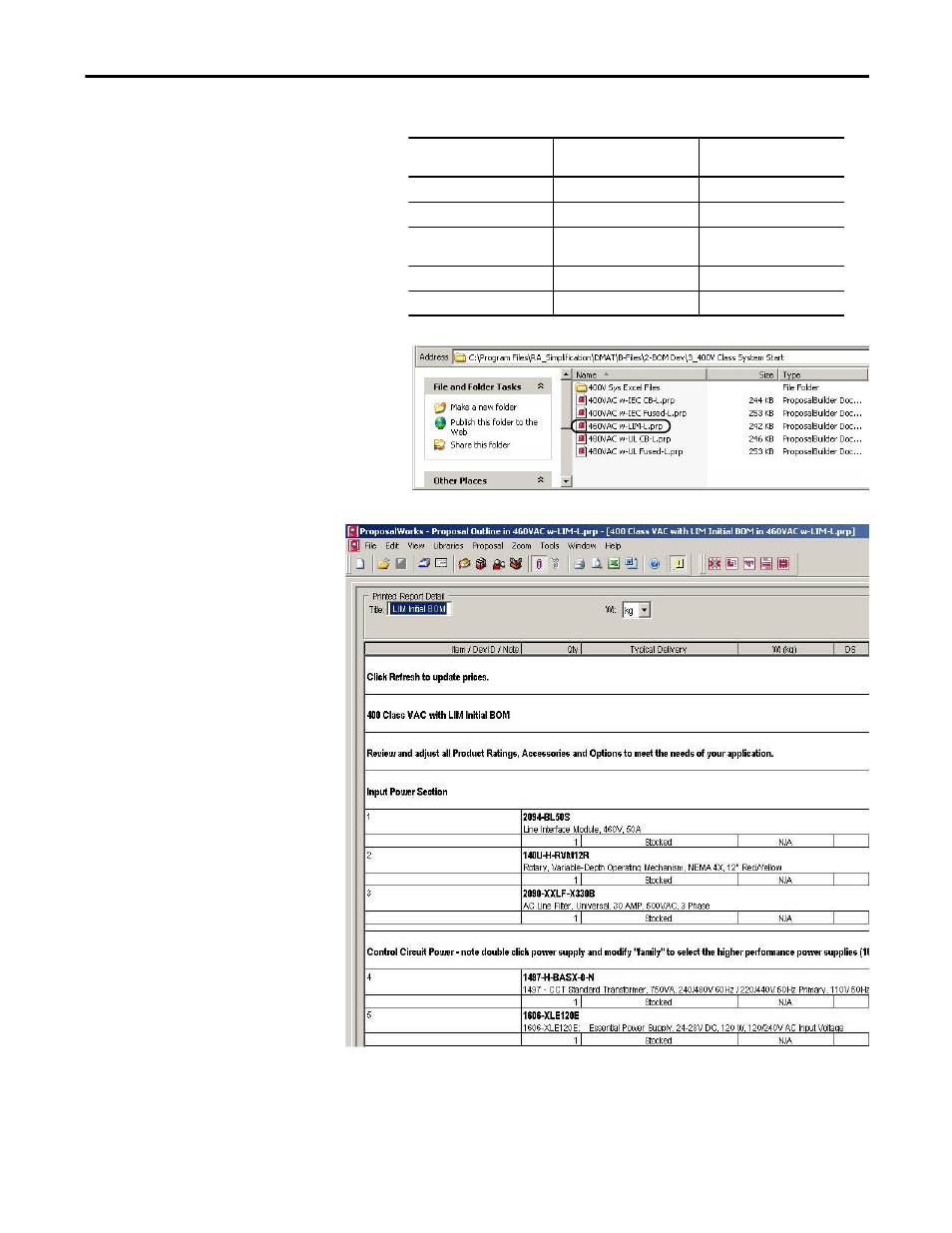
Task: Click the Title field containing LIM Initial BOM
Action: (420, 609)
